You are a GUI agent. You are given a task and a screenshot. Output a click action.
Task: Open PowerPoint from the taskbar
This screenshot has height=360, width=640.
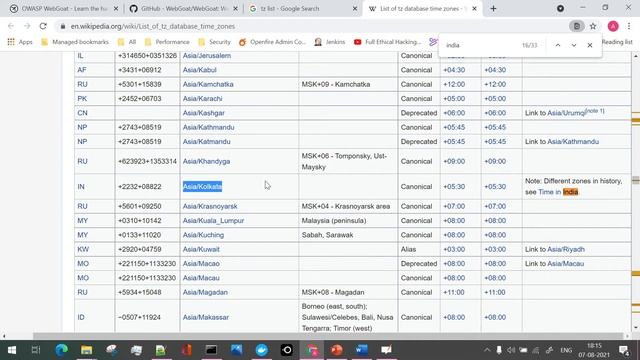tap(337, 350)
